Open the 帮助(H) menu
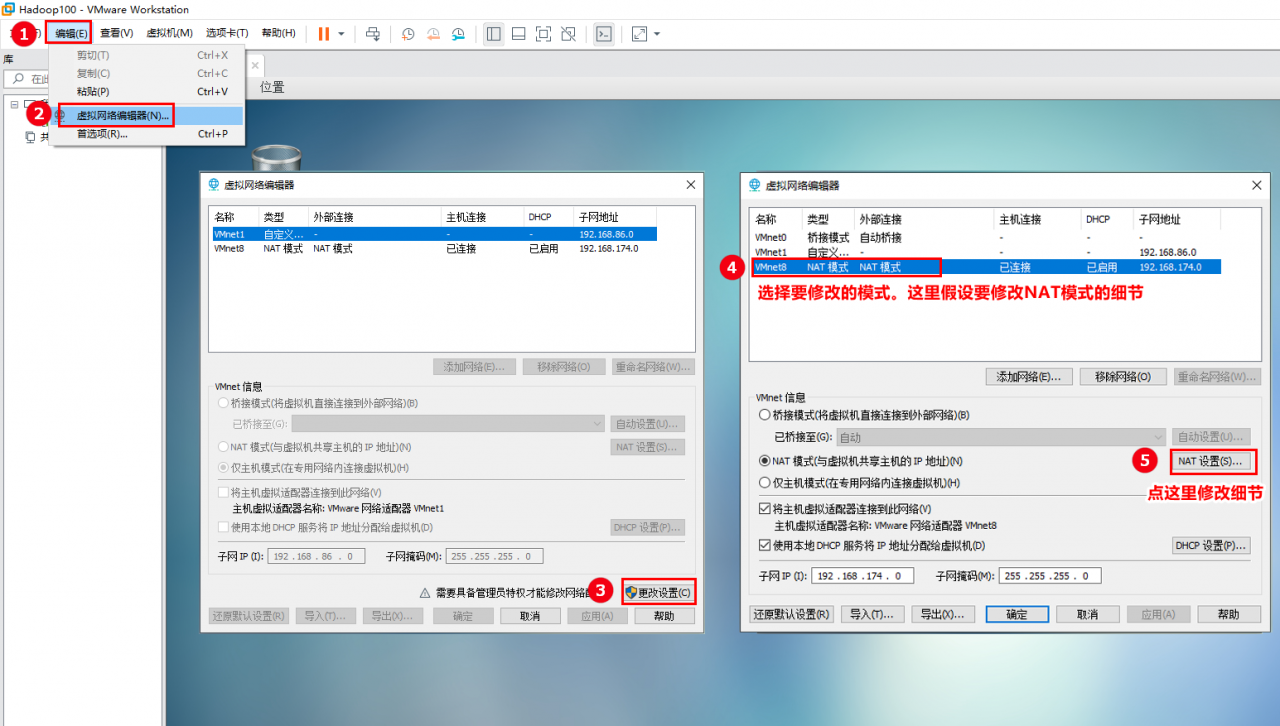Image resolution: width=1280 pixels, height=726 pixels. pos(278,33)
